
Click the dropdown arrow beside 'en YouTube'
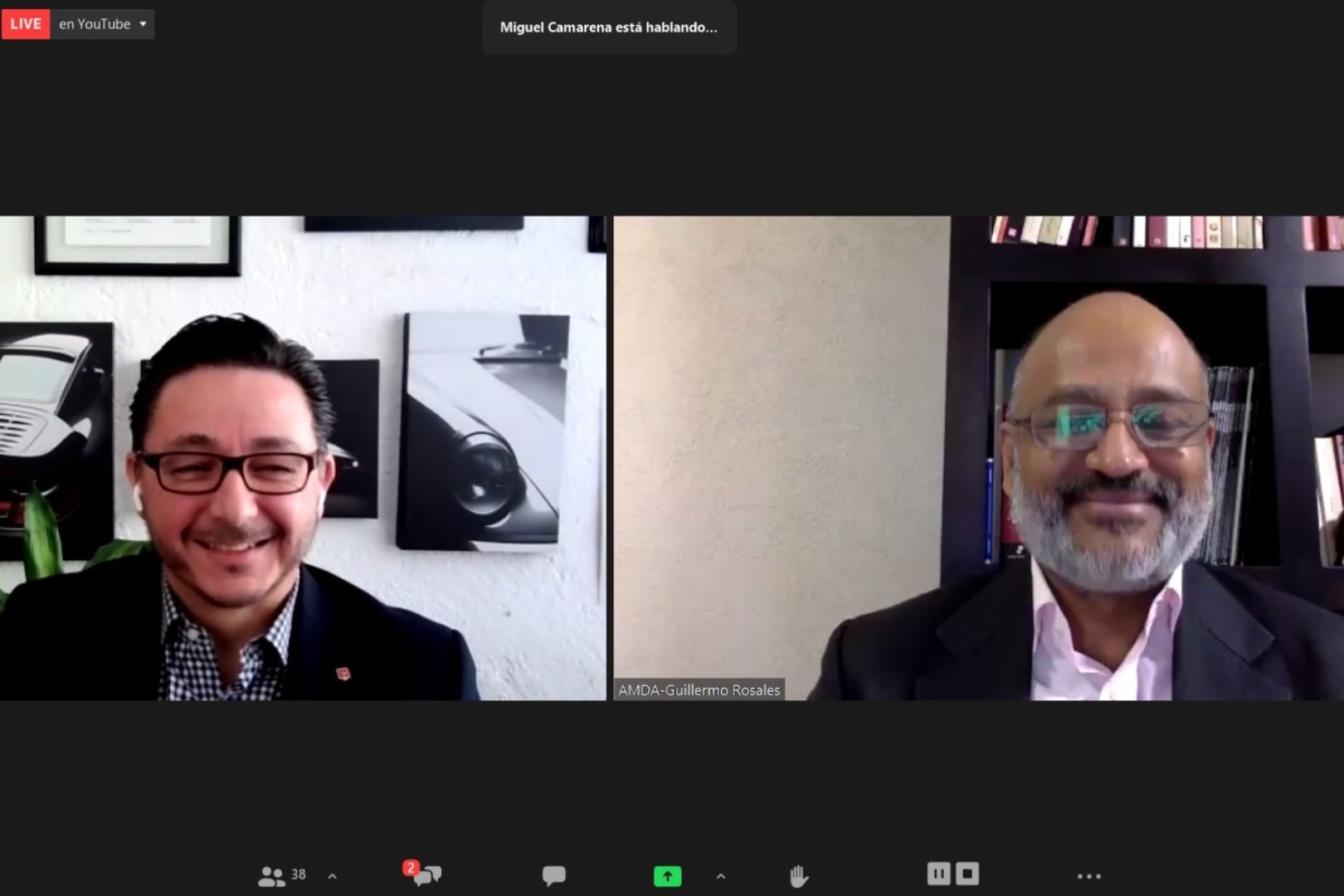pyautogui.click(x=143, y=24)
